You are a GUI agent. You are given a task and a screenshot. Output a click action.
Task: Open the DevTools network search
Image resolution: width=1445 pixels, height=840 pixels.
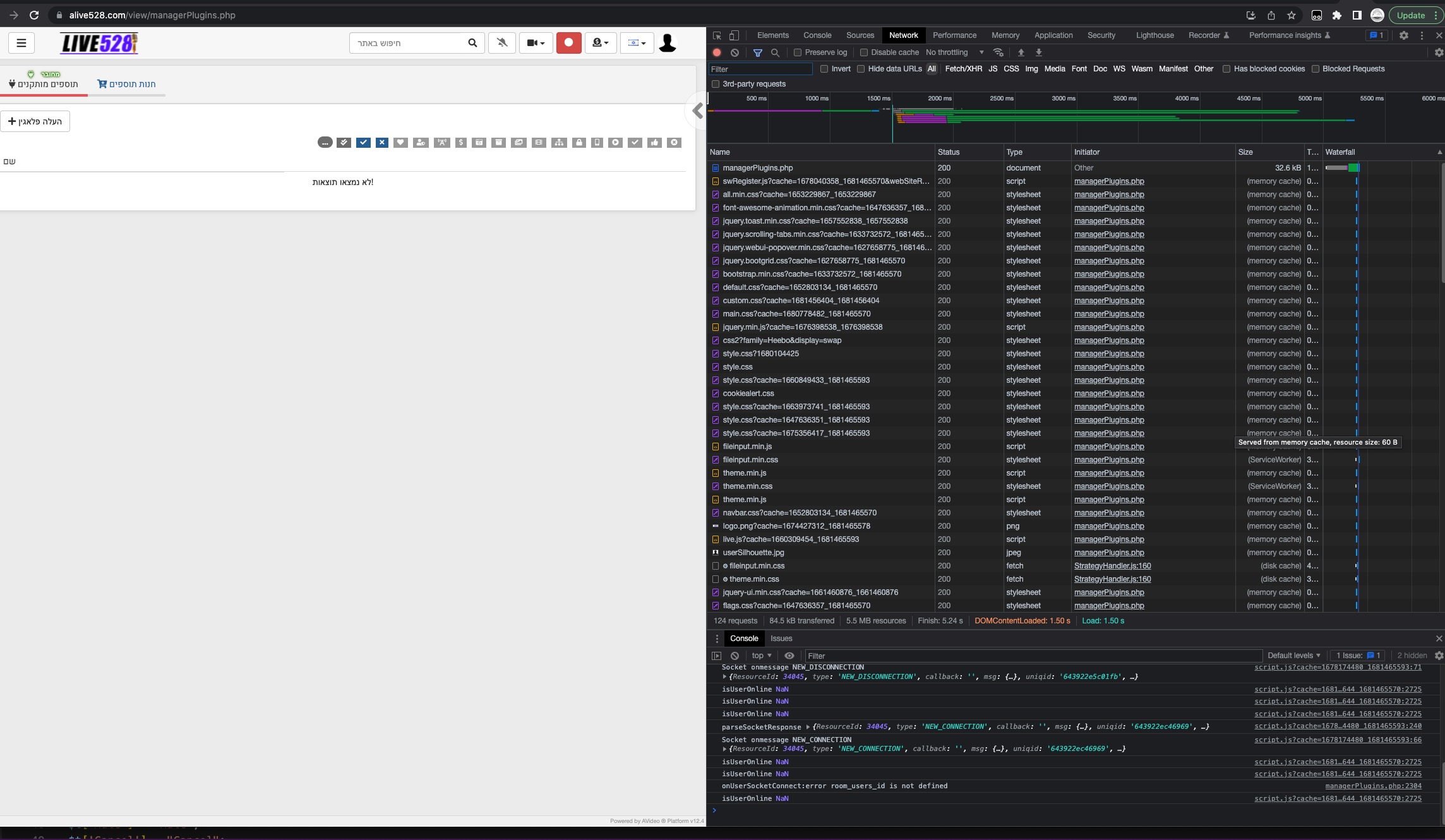[x=776, y=52]
